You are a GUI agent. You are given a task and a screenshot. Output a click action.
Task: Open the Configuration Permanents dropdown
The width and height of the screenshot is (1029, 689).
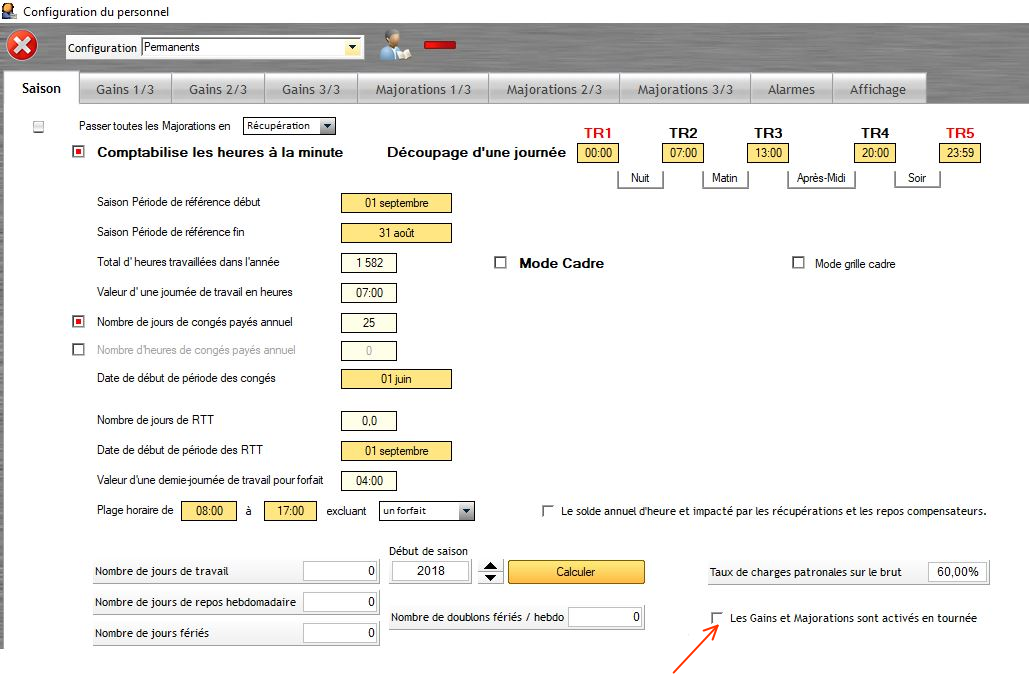point(352,47)
